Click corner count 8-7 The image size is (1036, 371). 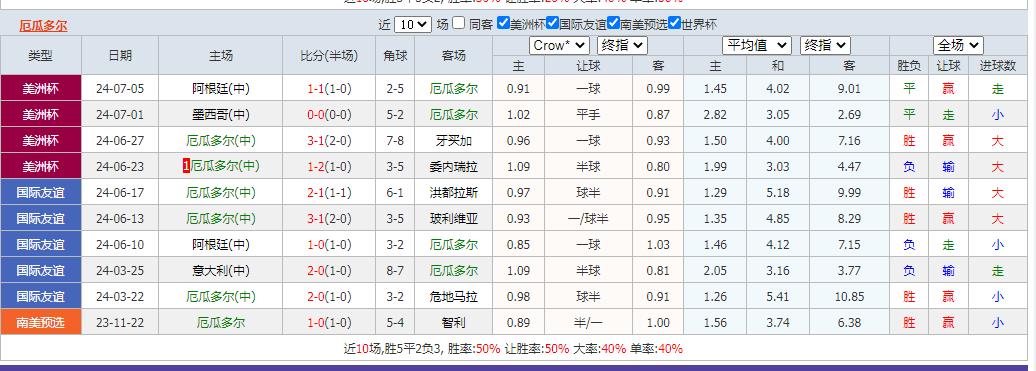(395, 271)
